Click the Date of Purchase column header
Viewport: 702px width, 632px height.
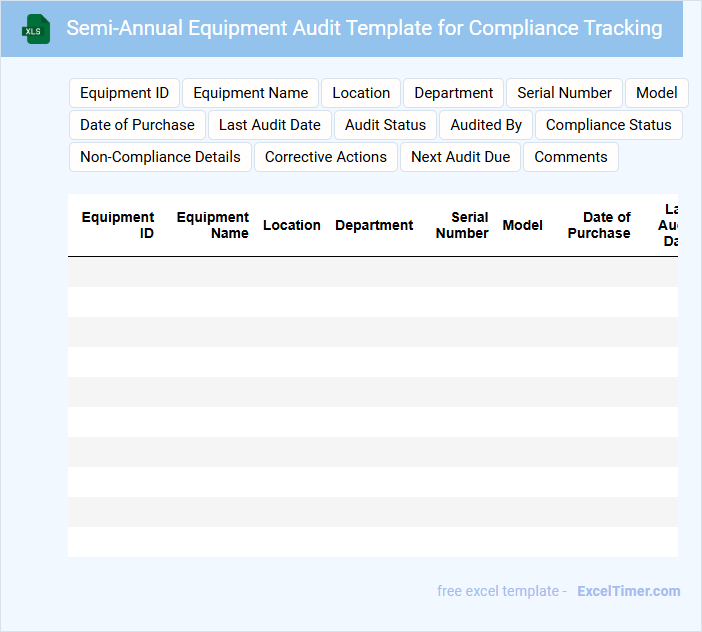pos(599,225)
